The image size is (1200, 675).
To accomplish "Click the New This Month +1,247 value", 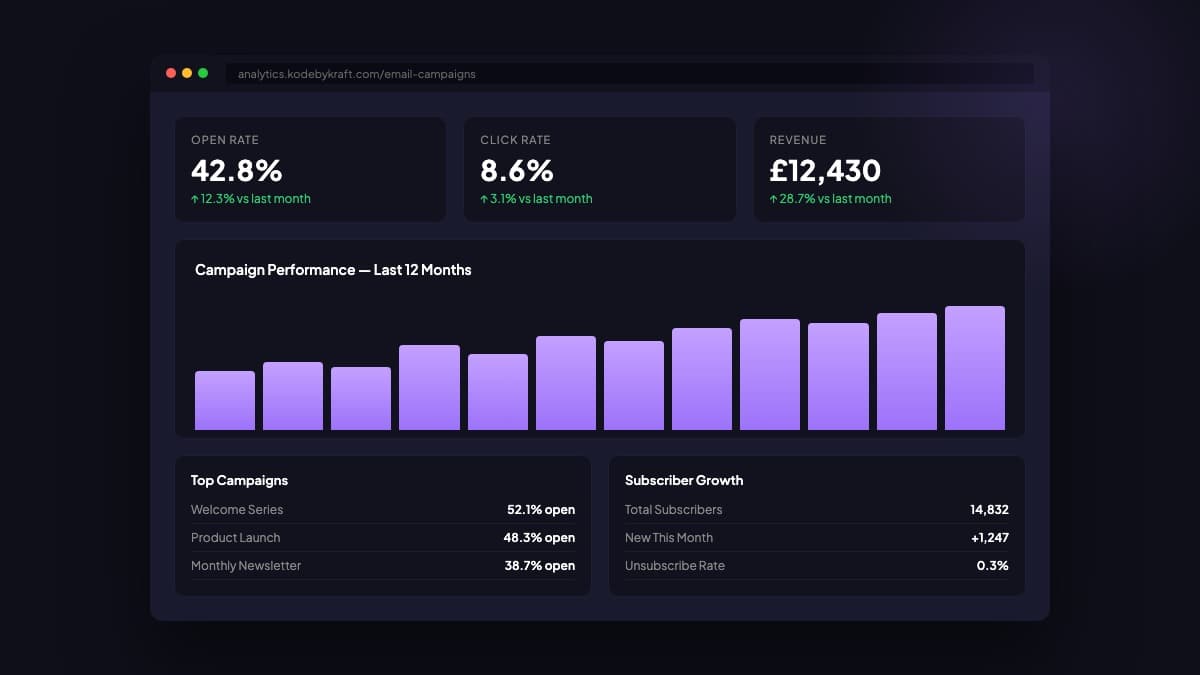I will tap(989, 538).
